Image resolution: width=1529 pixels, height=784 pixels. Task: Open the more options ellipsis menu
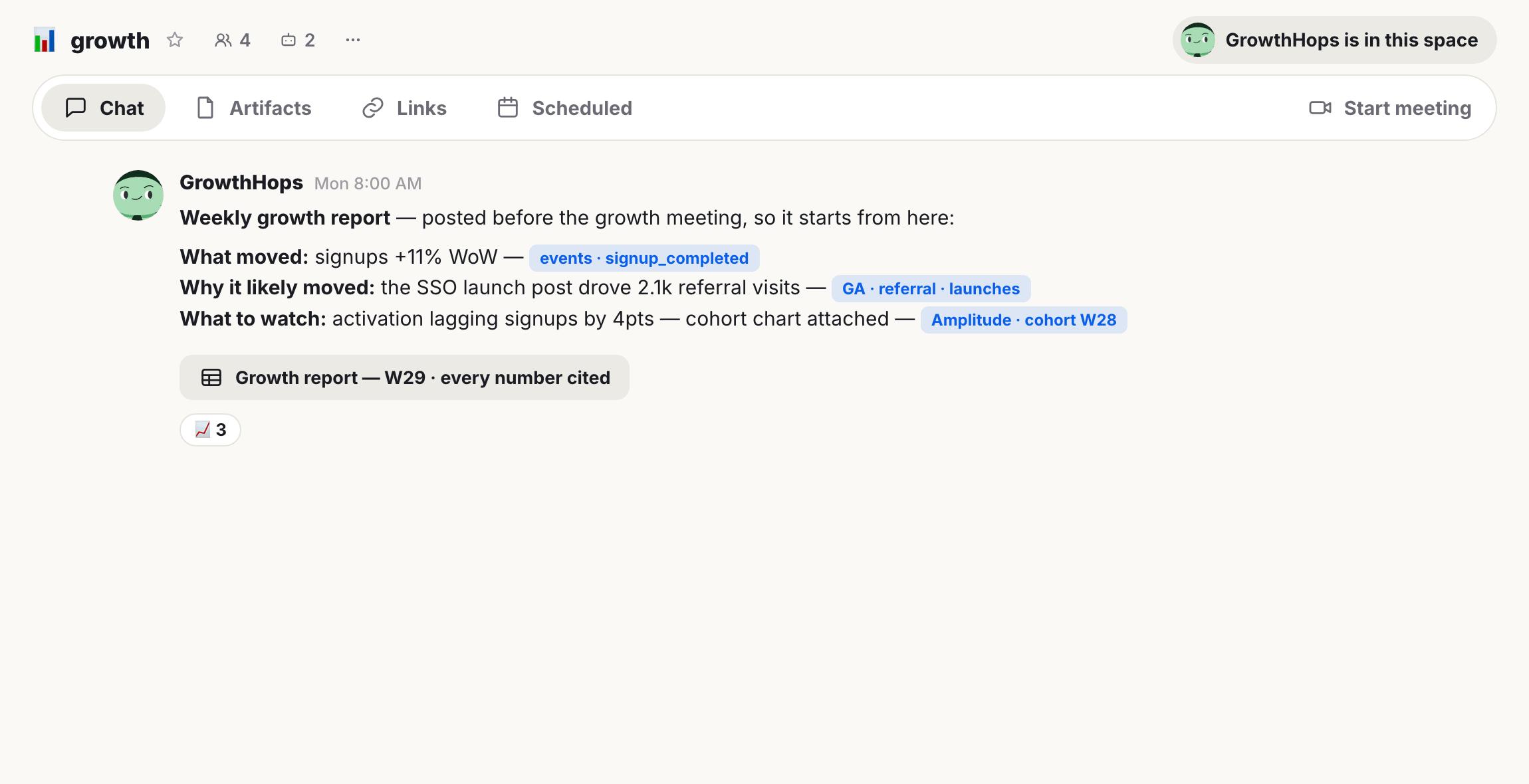(x=353, y=40)
